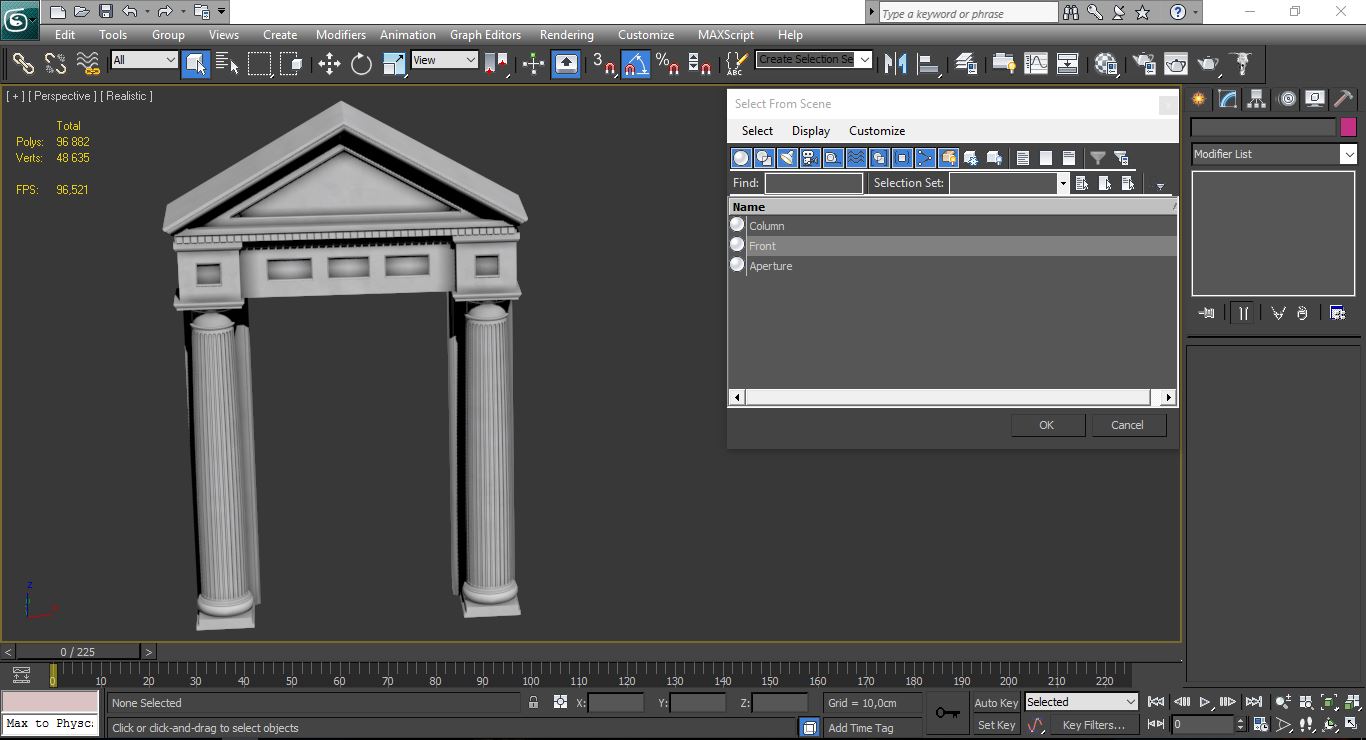Screen dimensions: 1366x740
Task: Click the Mirror tool
Action: [x=896, y=64]
